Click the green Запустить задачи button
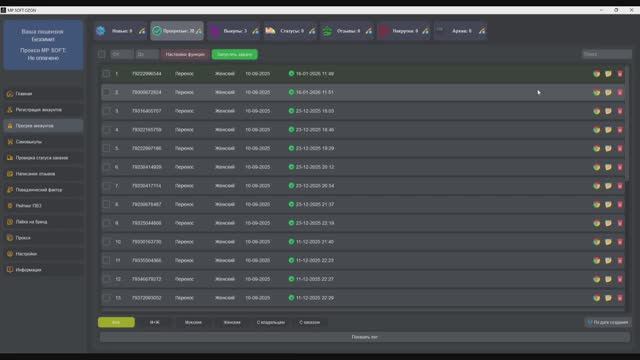The image size is (640, 360). (235, 54)
